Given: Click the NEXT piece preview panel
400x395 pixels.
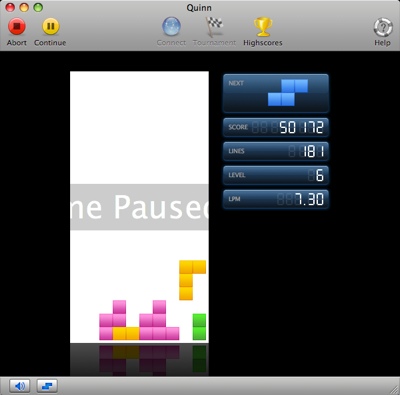Looking at the screenshot, I should tap(276, 93).
